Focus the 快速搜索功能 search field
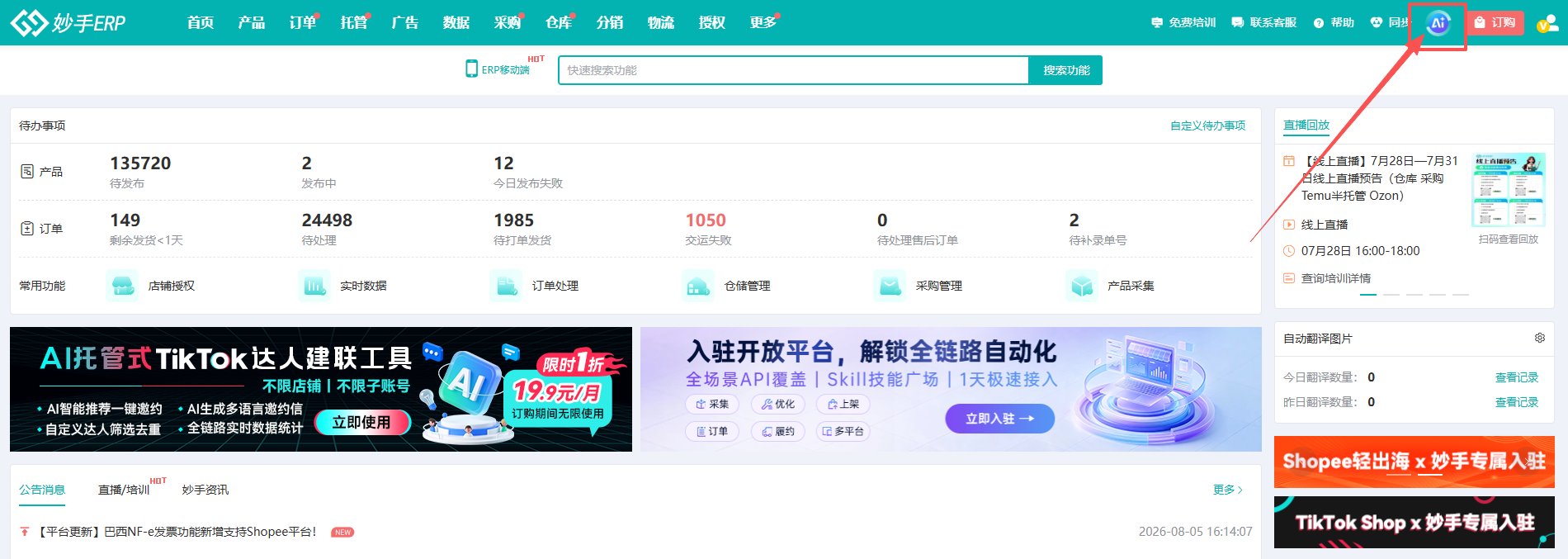Screen dimensions: 1568x559 tap(793, 70)
